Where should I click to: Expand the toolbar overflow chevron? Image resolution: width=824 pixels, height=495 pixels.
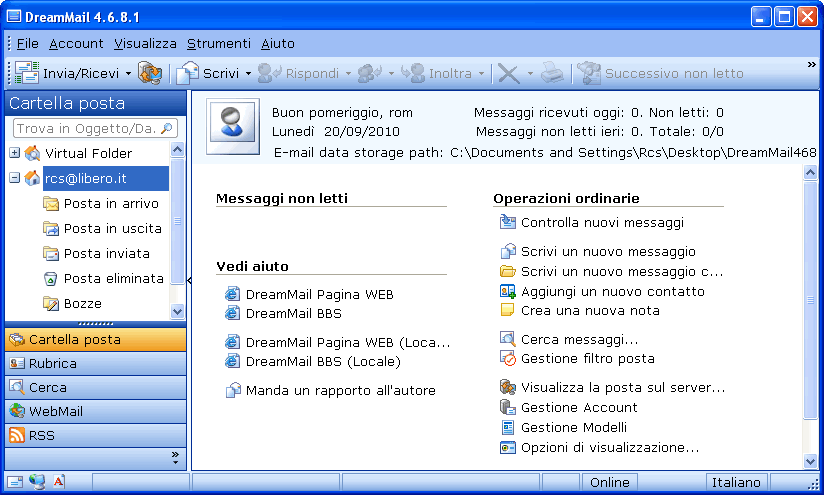tap(811, 65)
